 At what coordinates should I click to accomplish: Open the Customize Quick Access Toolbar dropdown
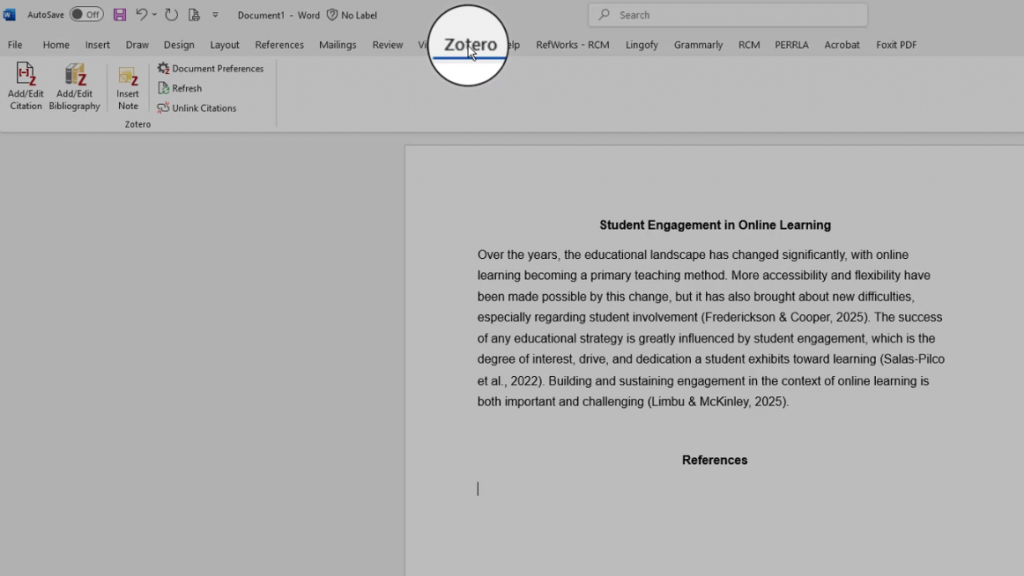click(215, 15)
